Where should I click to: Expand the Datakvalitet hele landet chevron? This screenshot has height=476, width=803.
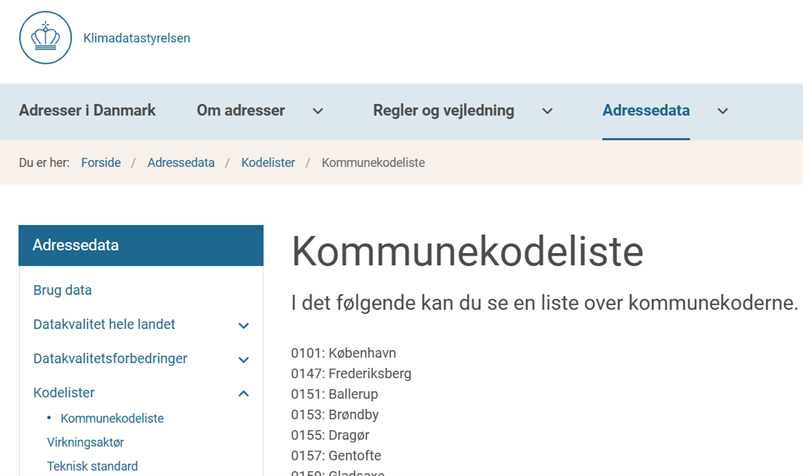pos(243,326)
